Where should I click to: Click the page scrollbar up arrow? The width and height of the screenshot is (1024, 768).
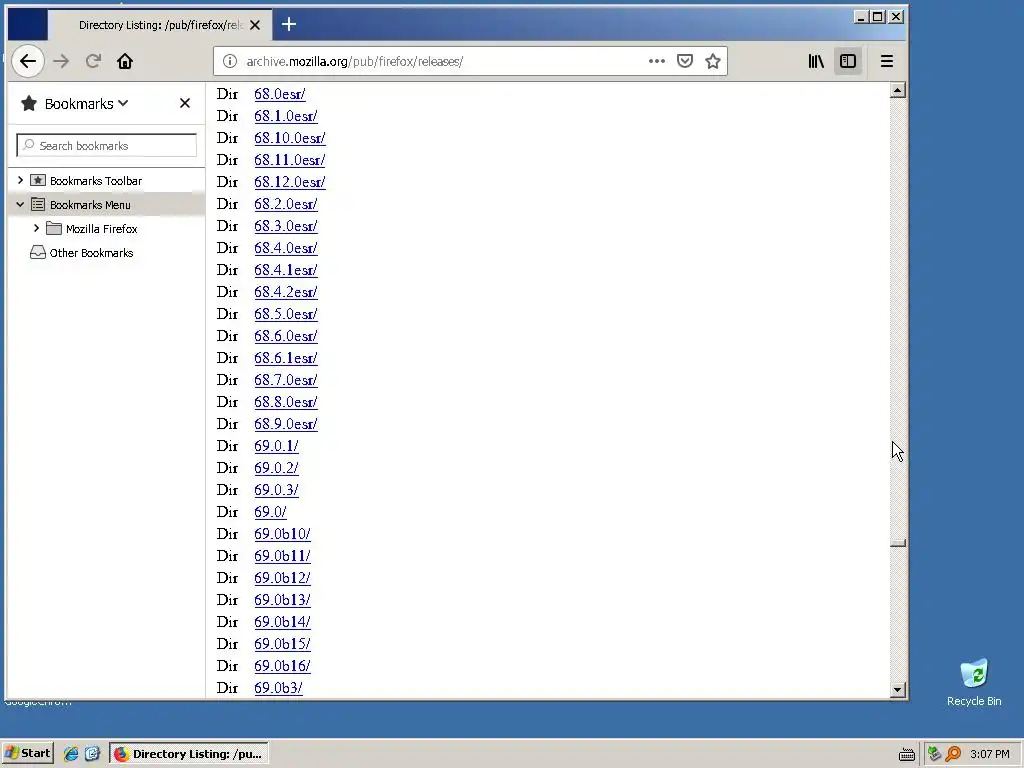coord(898,90)
